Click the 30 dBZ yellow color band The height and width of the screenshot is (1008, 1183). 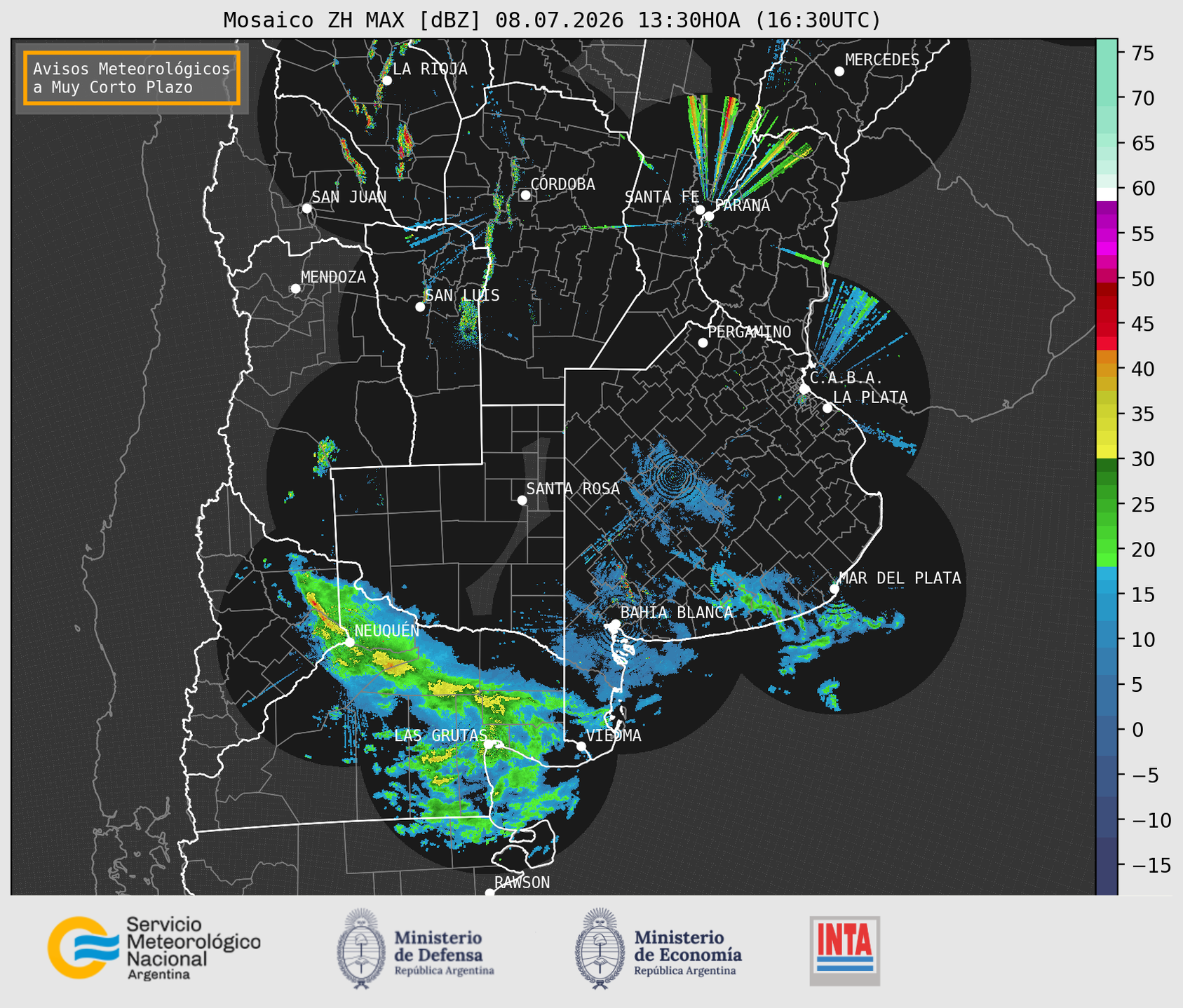[x=1107, y=454]
